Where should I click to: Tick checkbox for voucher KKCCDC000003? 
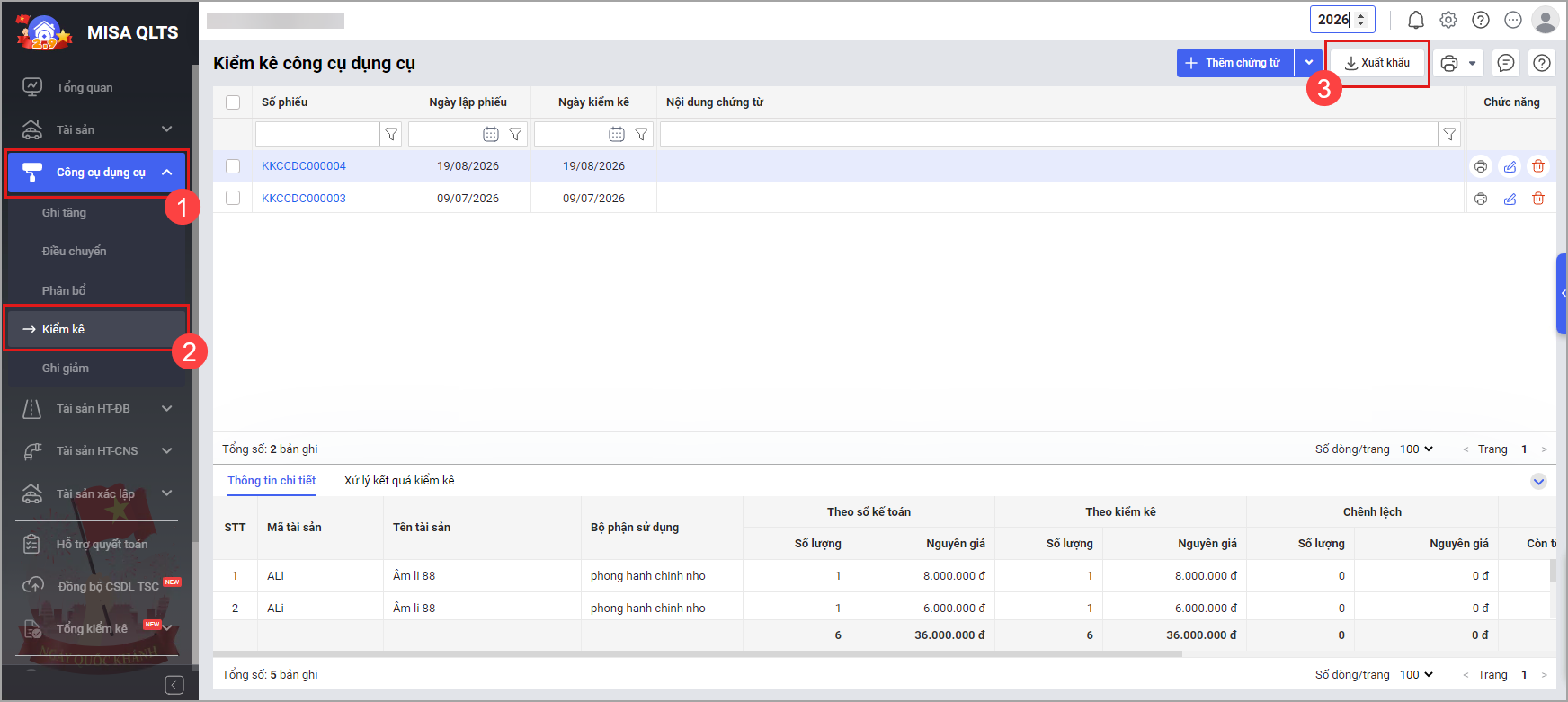point(233,198)
